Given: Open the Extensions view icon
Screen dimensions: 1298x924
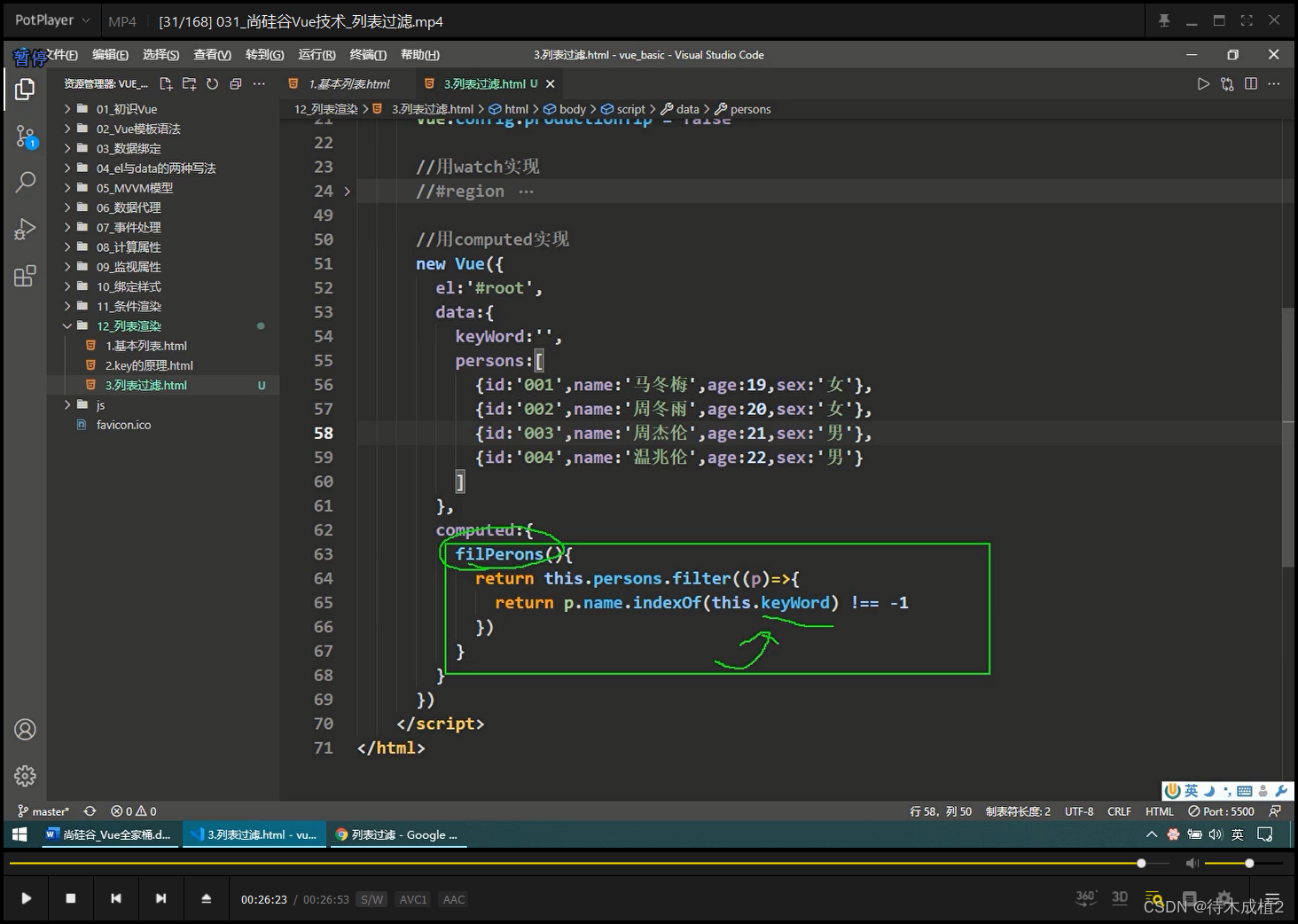Looking at the screenshot, I should (x=25, y=276).
